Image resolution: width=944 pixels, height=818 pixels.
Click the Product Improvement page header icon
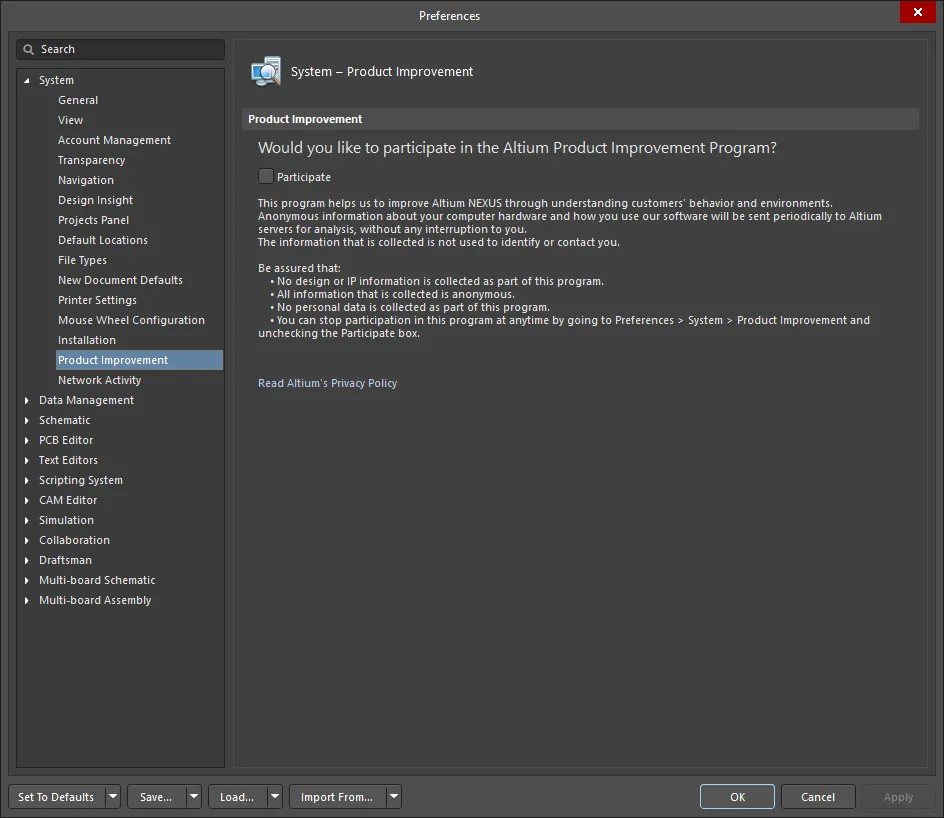click(266, 72)
